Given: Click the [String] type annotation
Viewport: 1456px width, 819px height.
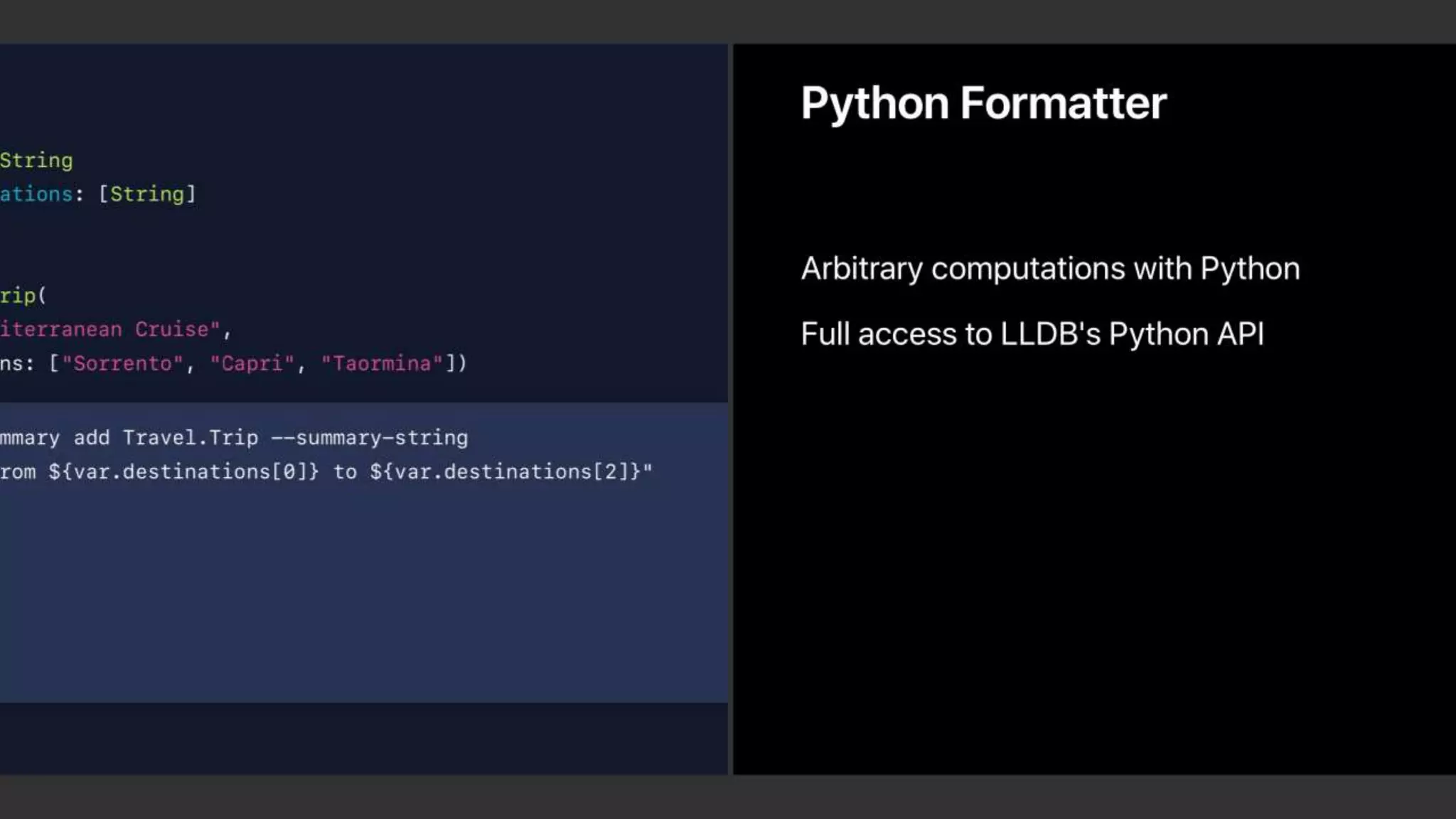Looking at the screenshot, I should click(x=147, y=194).
